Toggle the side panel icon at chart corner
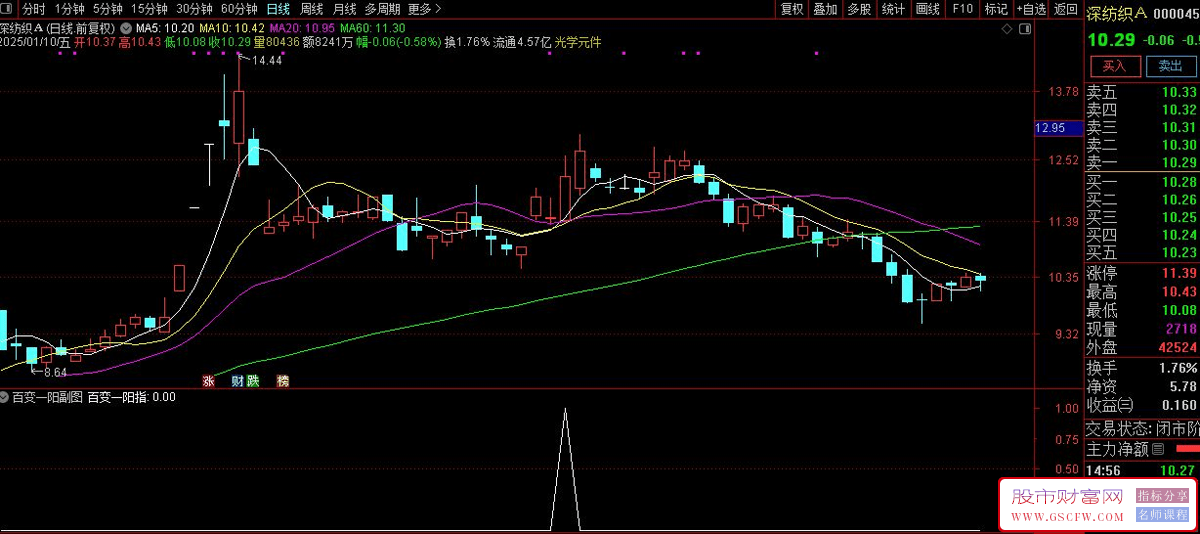 point(1023,30)
